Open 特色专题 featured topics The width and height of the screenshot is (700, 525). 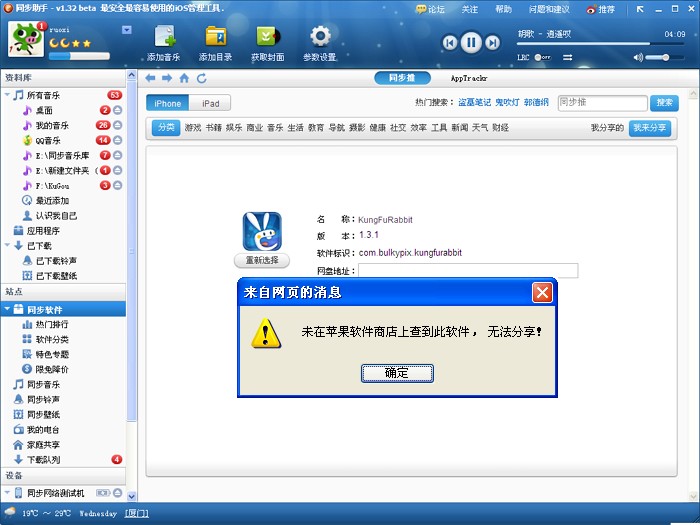(52, 354)
